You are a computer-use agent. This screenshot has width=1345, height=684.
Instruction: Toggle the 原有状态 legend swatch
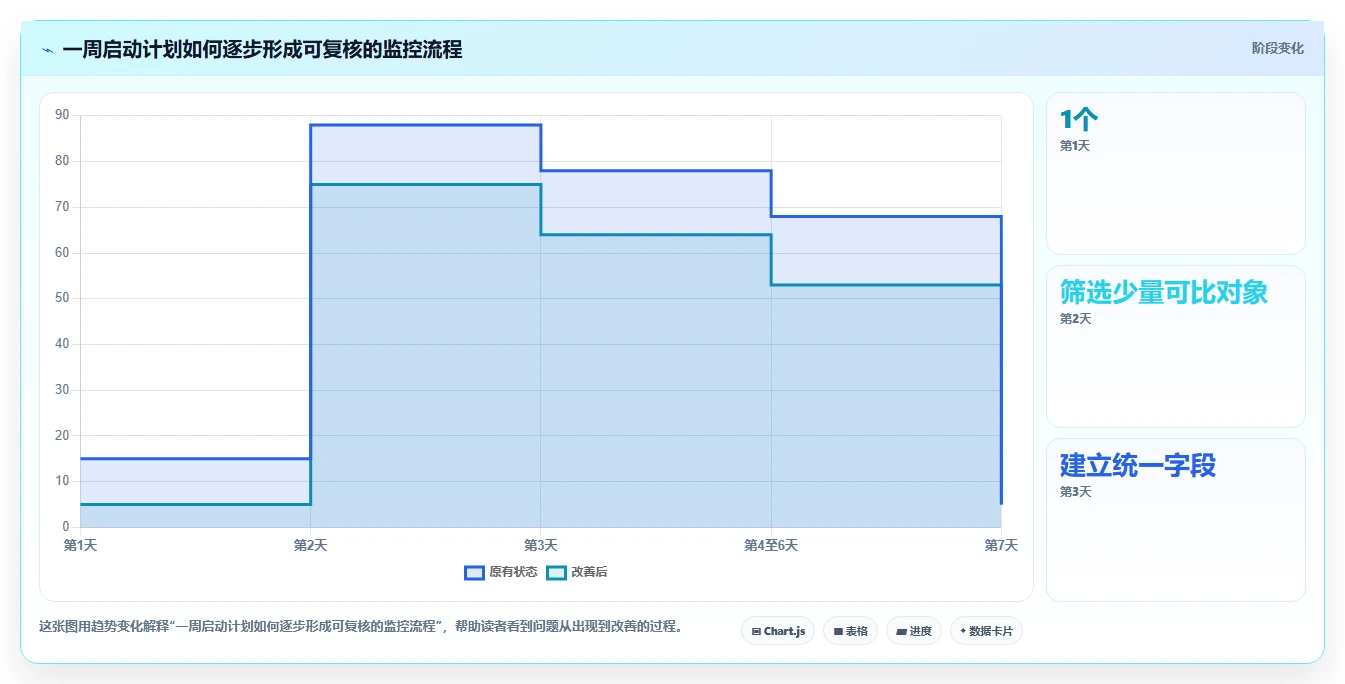[x=474, y=573]
